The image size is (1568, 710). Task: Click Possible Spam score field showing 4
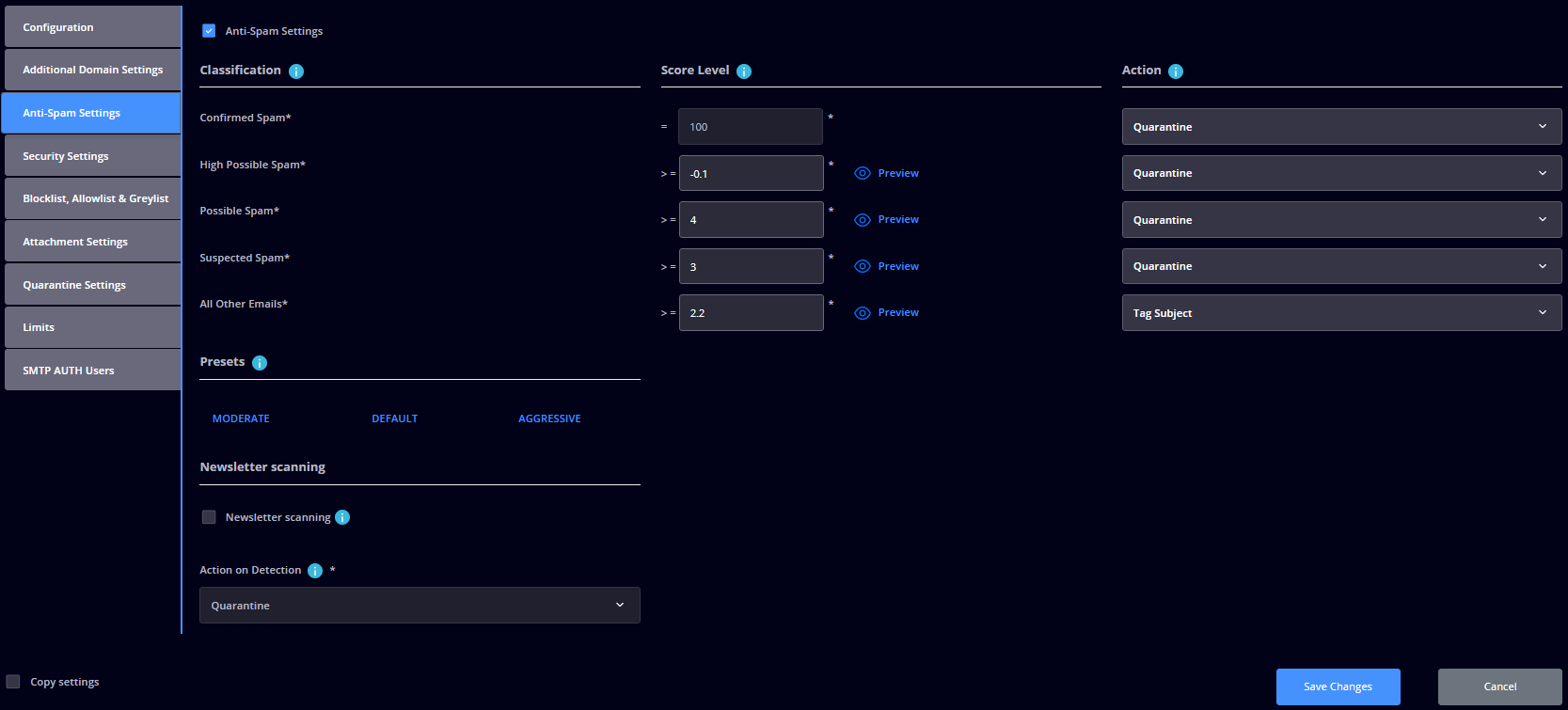coord(751,219)
